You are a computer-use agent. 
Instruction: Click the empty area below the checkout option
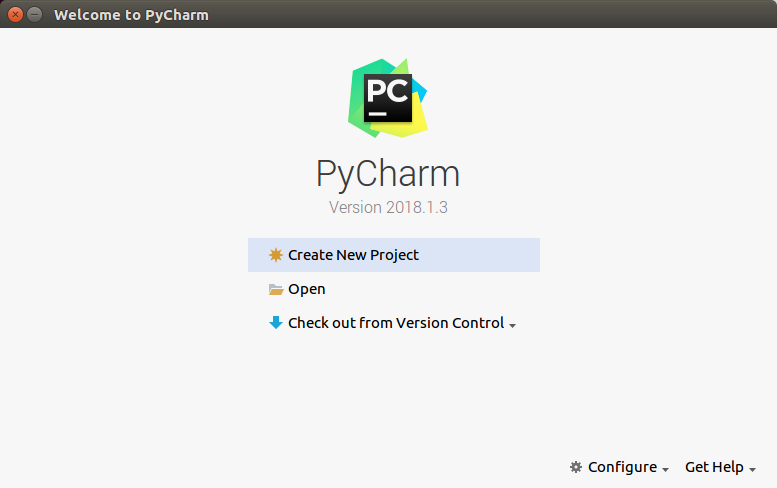click(x=394, y=386)
